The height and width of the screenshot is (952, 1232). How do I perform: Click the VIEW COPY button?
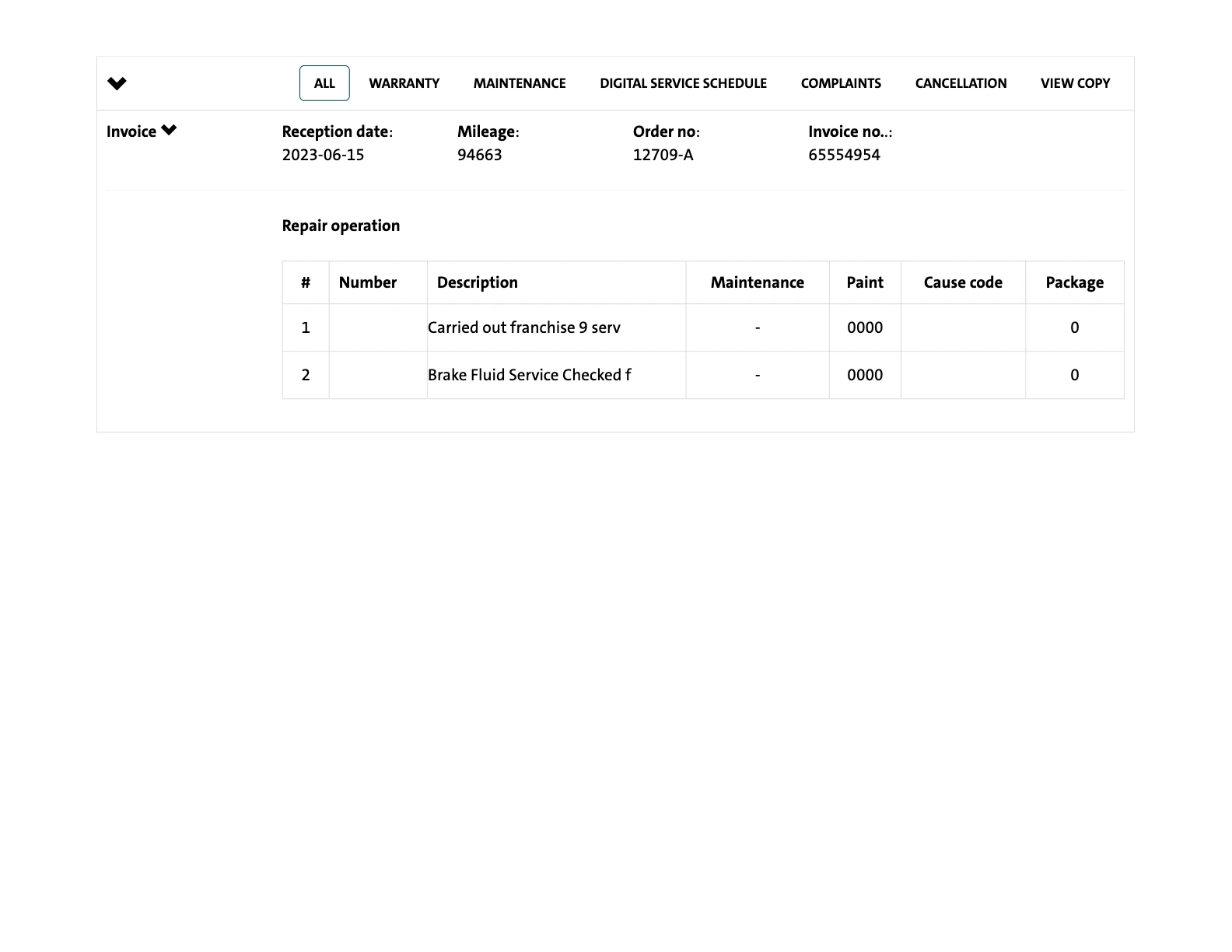click(1075, 83)
